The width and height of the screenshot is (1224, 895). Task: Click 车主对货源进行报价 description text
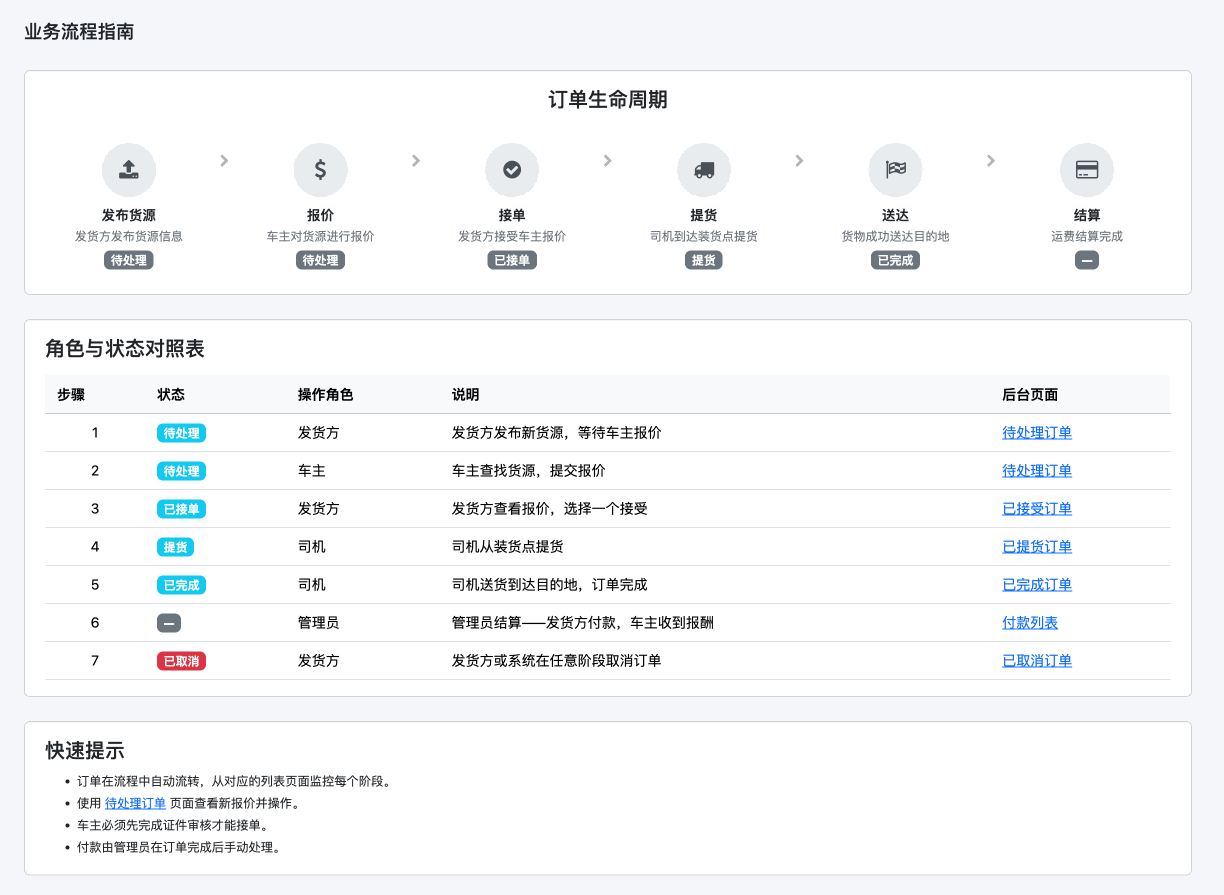(320, 237)
